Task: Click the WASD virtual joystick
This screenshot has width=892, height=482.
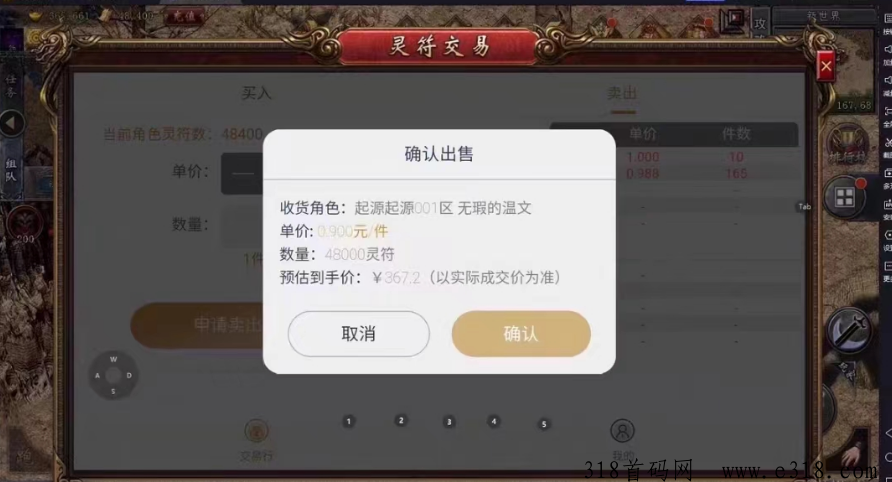Action: (113, 375)
